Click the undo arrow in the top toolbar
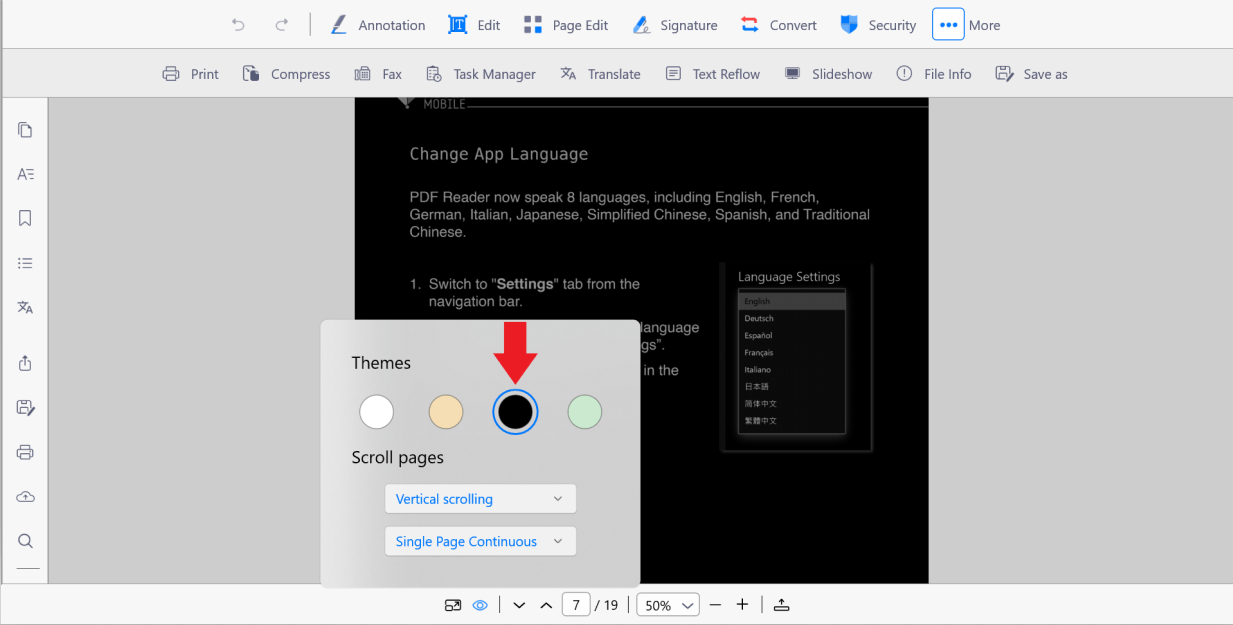This screenshot has width=1233, height=625. (238, 24)
